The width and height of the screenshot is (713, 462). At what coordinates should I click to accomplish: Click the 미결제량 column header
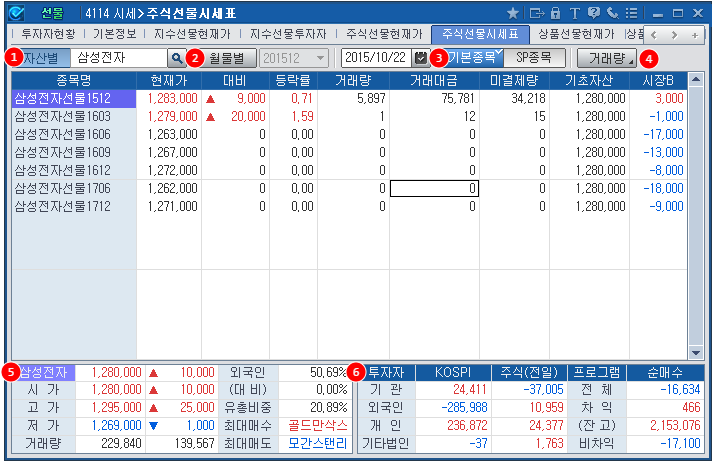point(514,80)
